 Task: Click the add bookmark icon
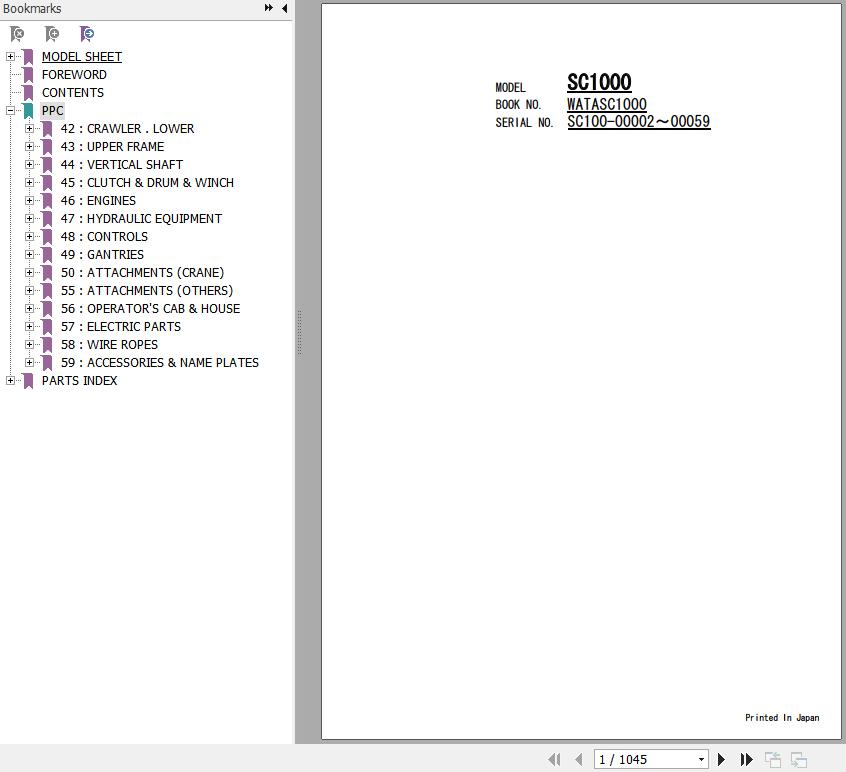tap(52, 34)
